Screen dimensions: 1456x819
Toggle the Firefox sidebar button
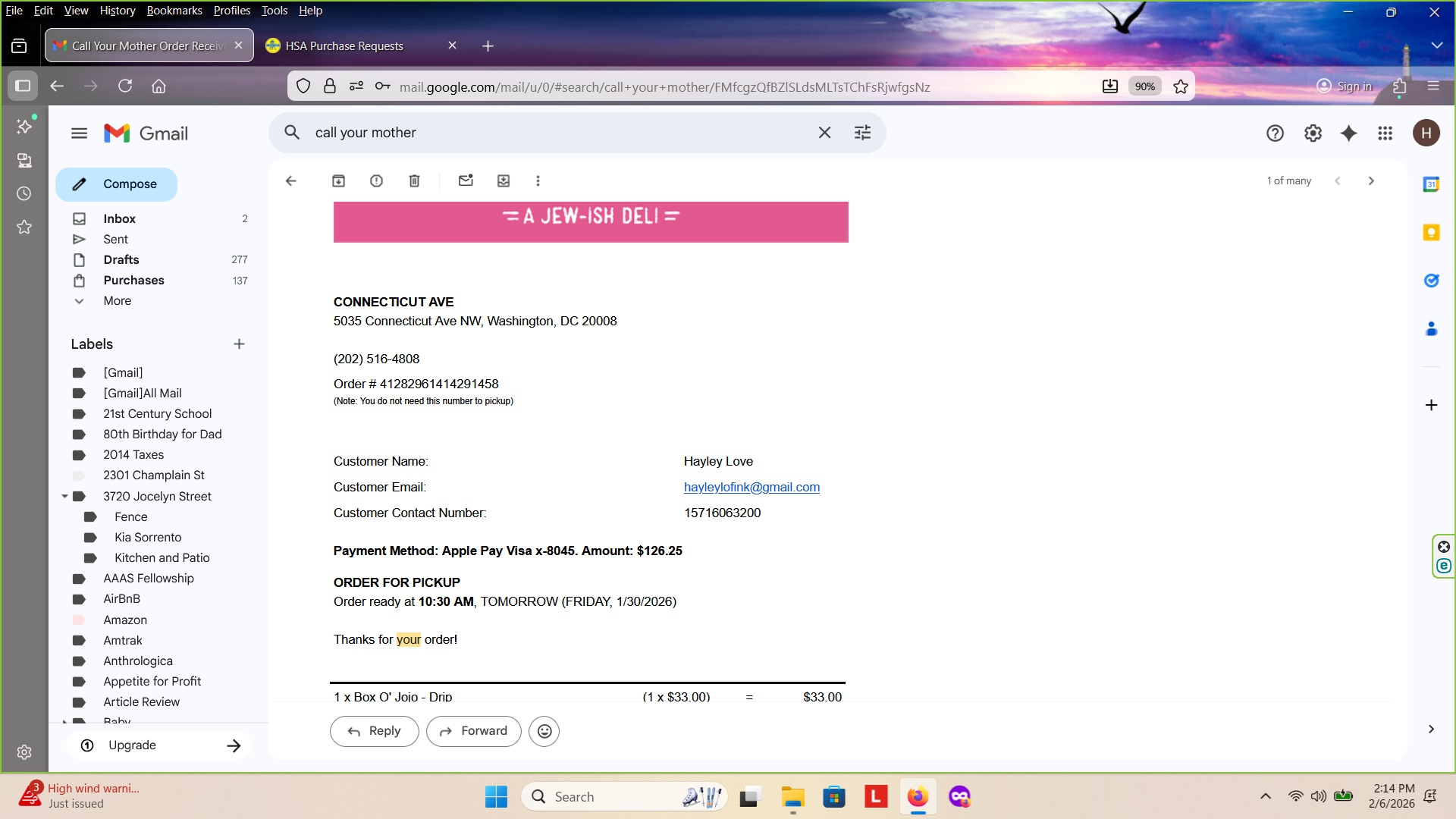23,86
